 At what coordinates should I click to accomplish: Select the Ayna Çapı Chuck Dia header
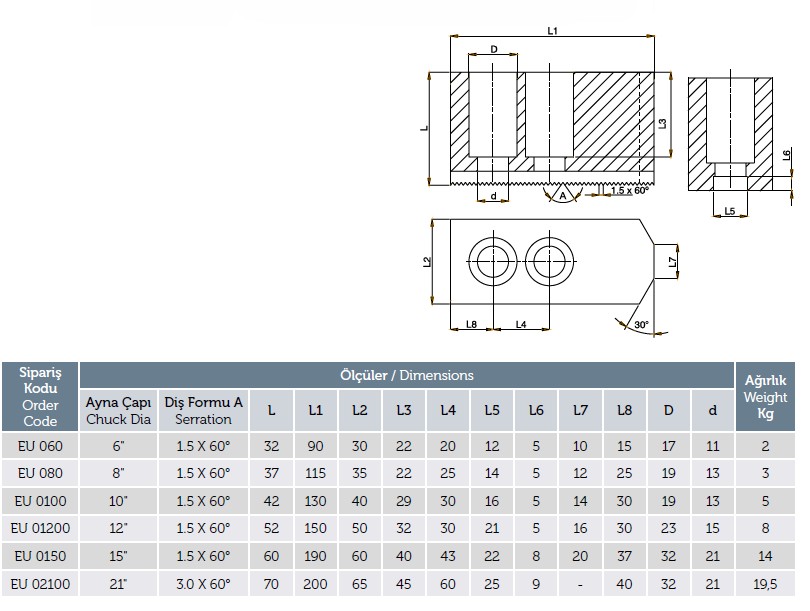coord(118,410)
